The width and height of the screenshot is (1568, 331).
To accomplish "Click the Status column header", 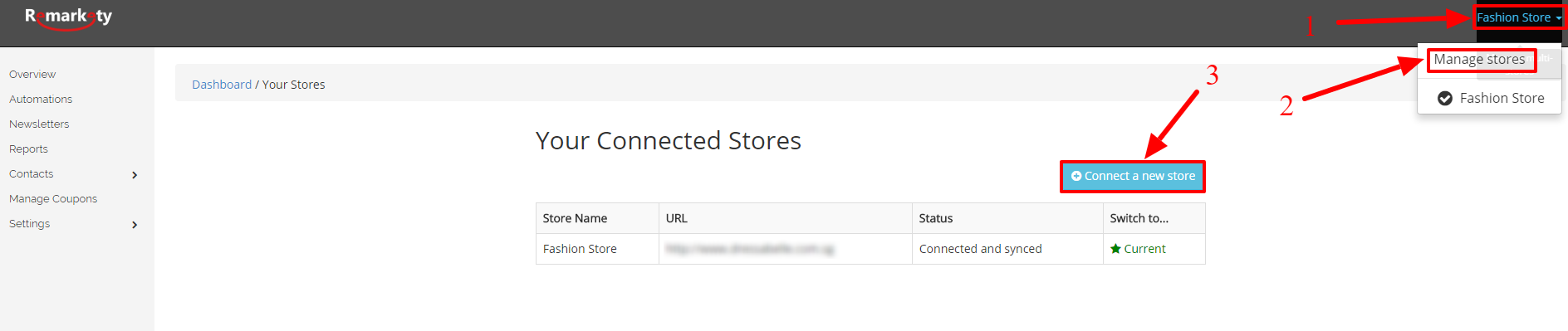I will (x=936, y=218).
